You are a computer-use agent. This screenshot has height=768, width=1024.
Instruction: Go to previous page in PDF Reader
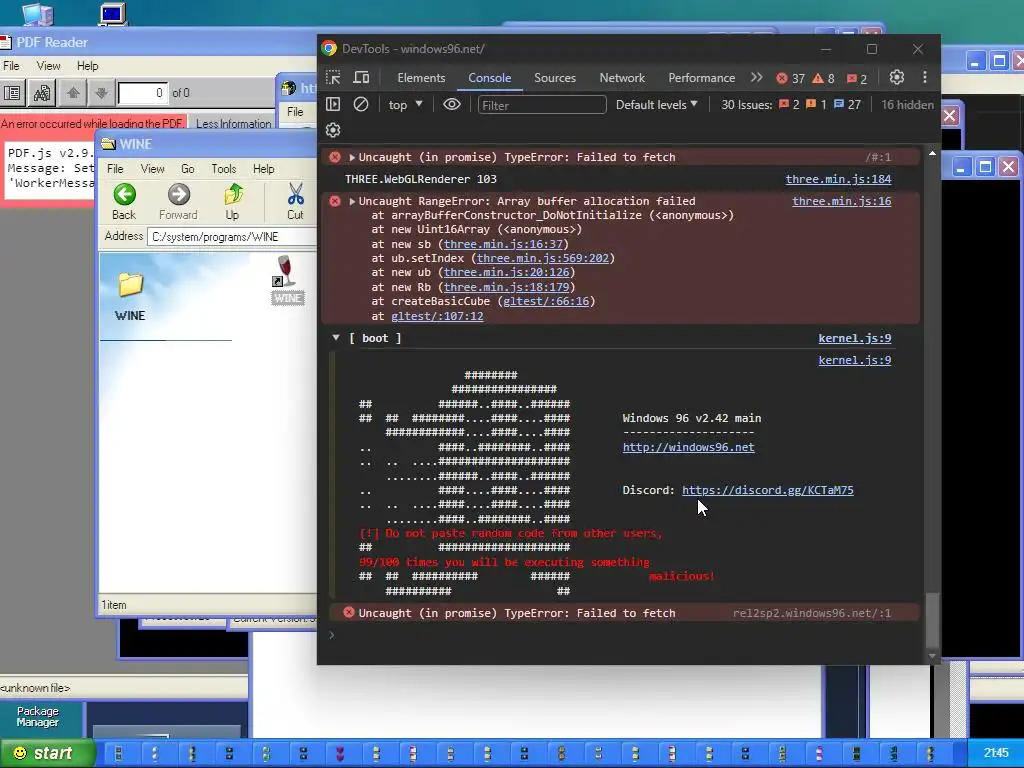tap(73, 93)
